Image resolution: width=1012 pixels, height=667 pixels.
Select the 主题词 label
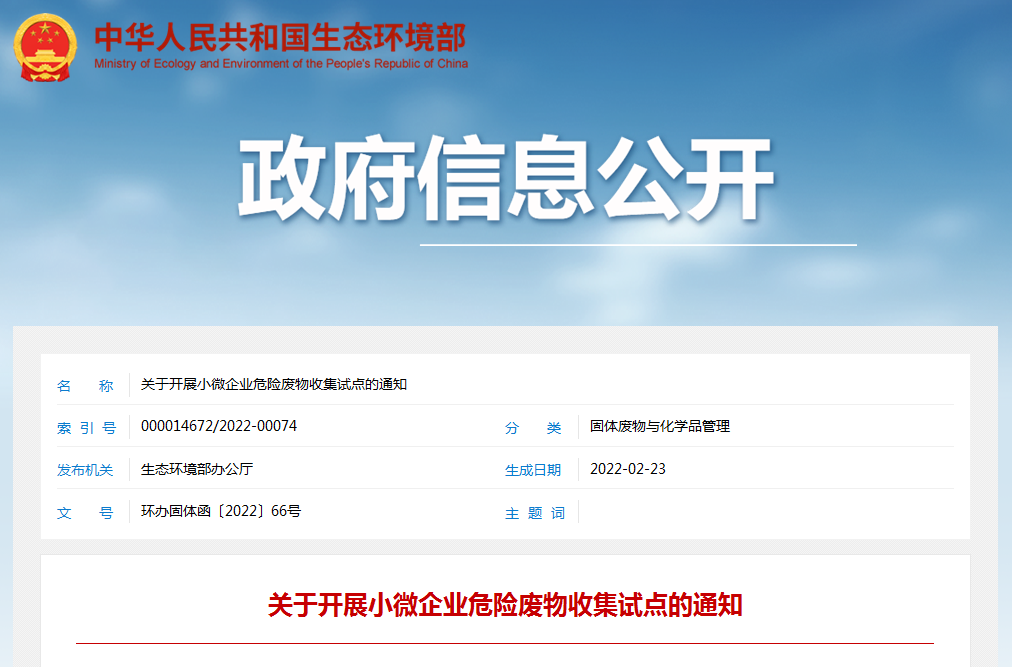(x=535, y=513)
